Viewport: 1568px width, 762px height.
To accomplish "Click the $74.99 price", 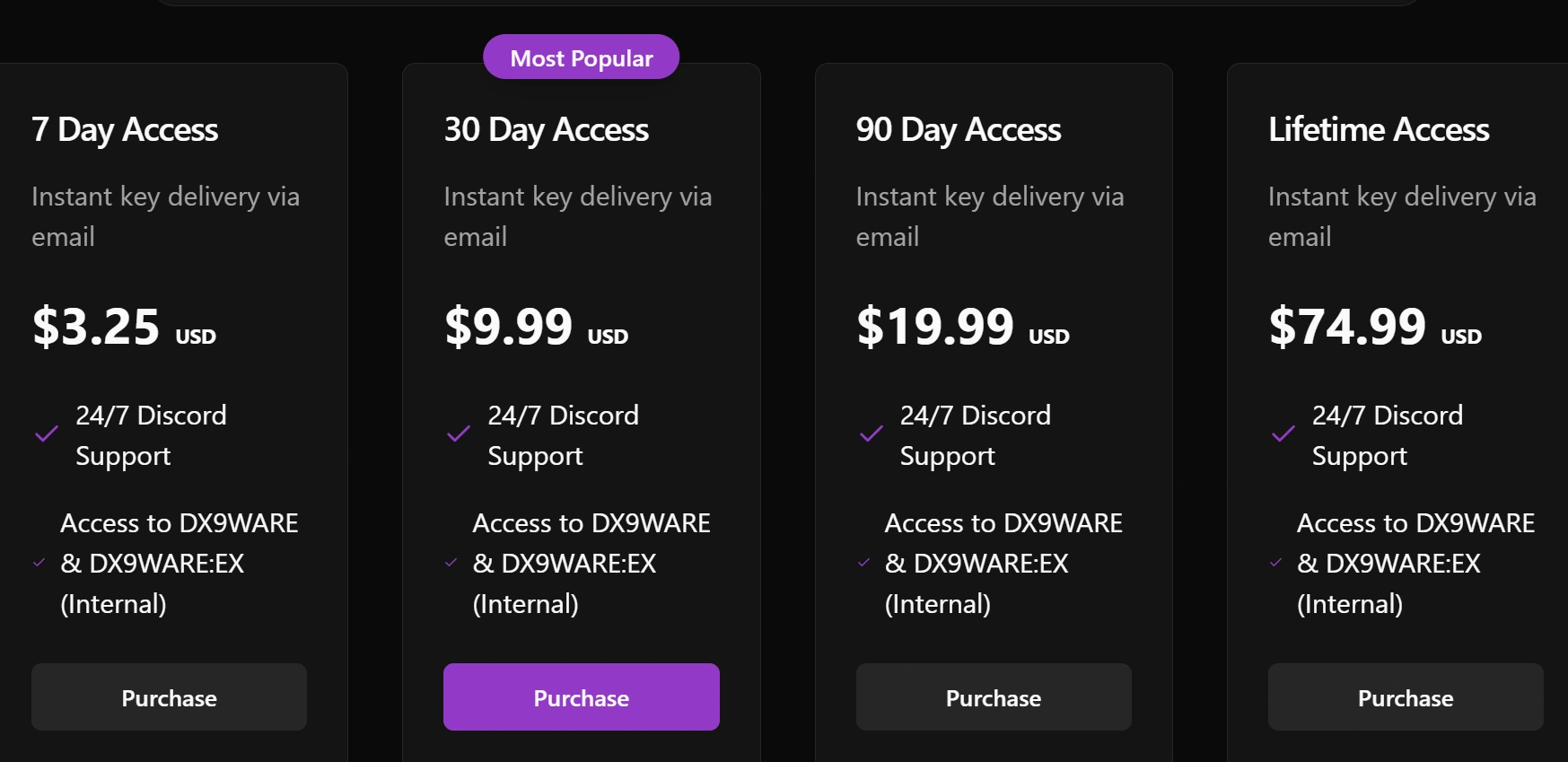I will pyautogui.click(x=1346, y=327).
